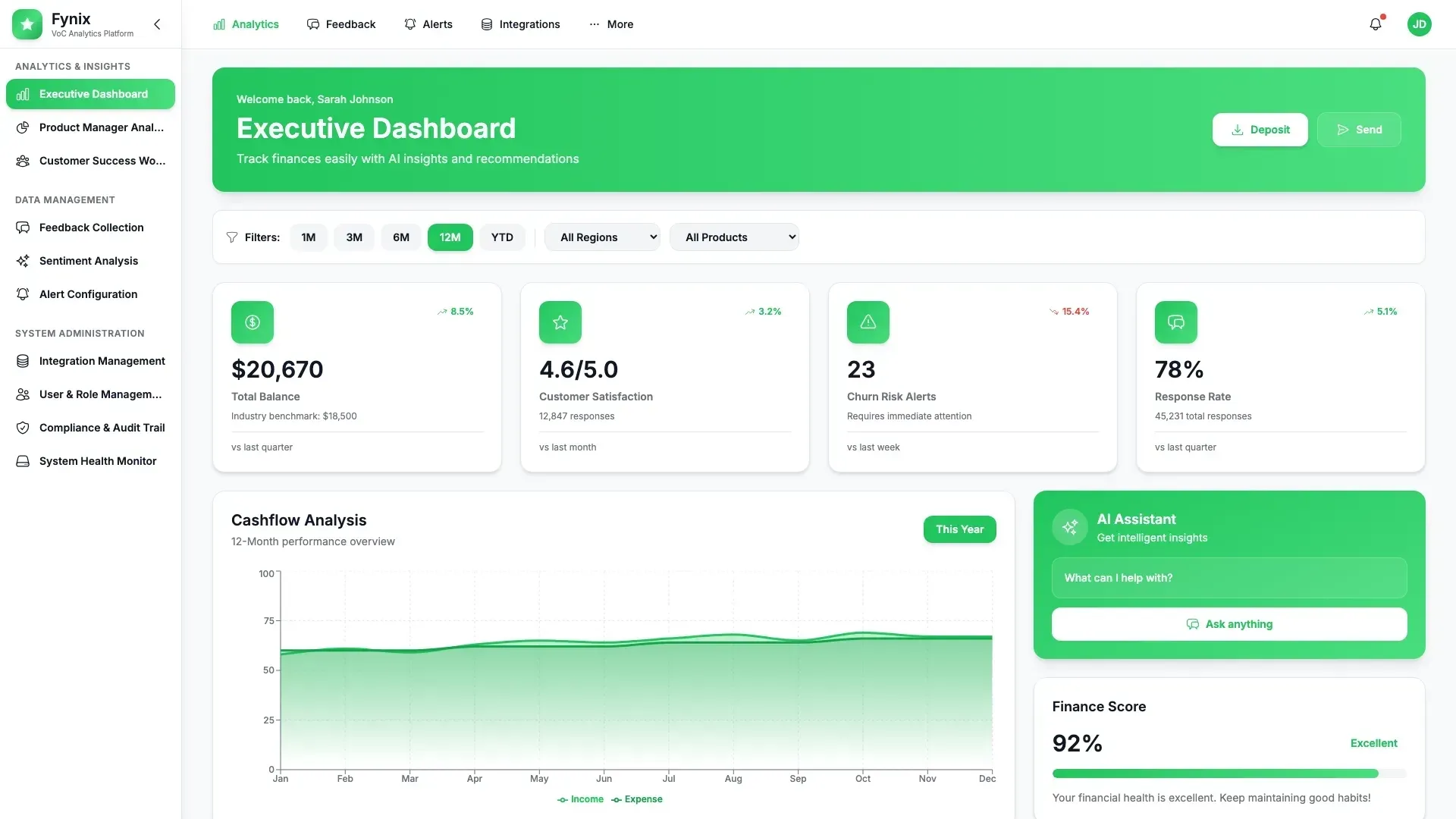1456x819 pixels.
Task: Select the 1M time range filter
Action: click(308, 237)
